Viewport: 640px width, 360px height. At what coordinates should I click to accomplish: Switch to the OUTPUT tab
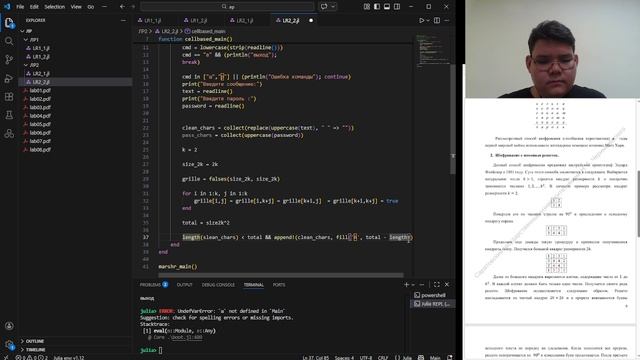tap(184, 284)
